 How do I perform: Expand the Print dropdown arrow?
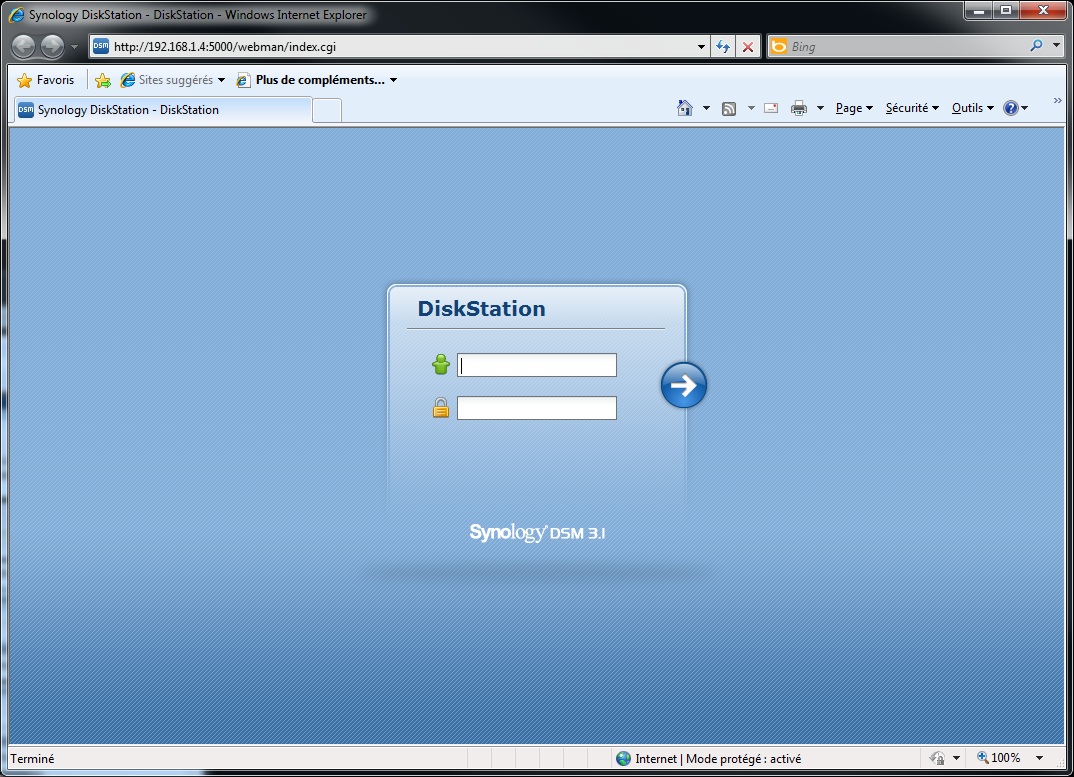[820, 108]
